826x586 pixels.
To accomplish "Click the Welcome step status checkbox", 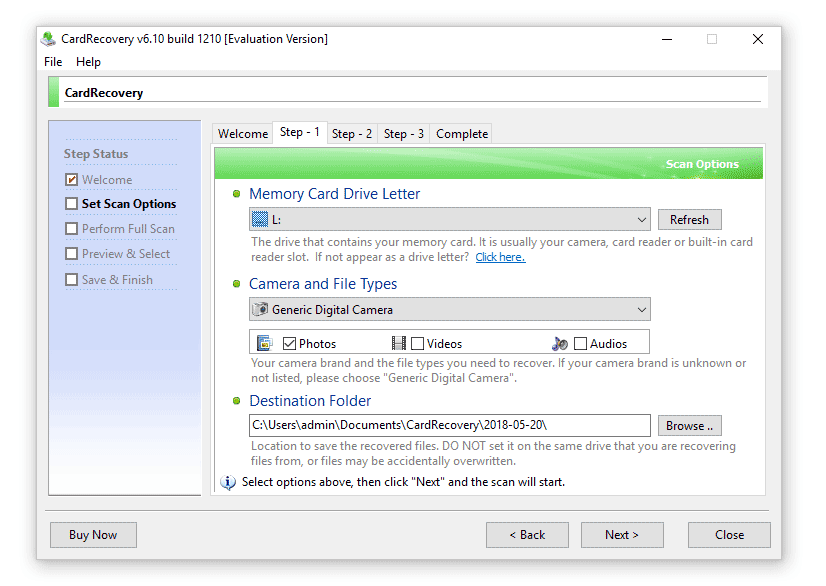I will 72,180.
